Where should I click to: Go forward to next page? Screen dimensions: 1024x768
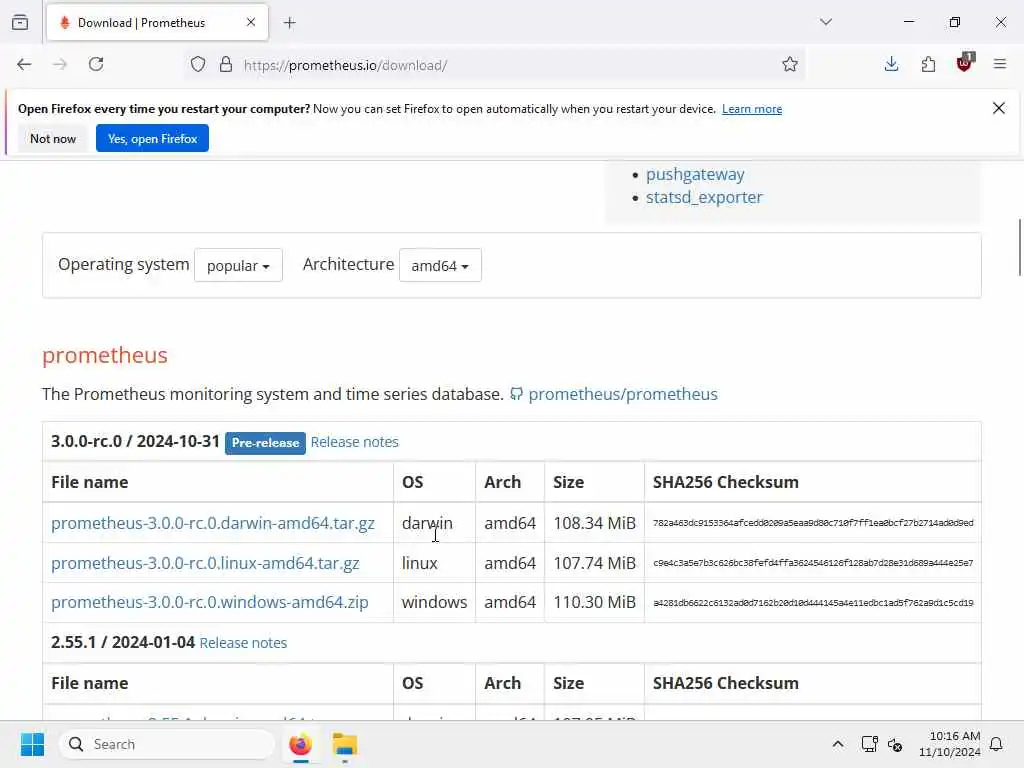(x=60, y=65)
